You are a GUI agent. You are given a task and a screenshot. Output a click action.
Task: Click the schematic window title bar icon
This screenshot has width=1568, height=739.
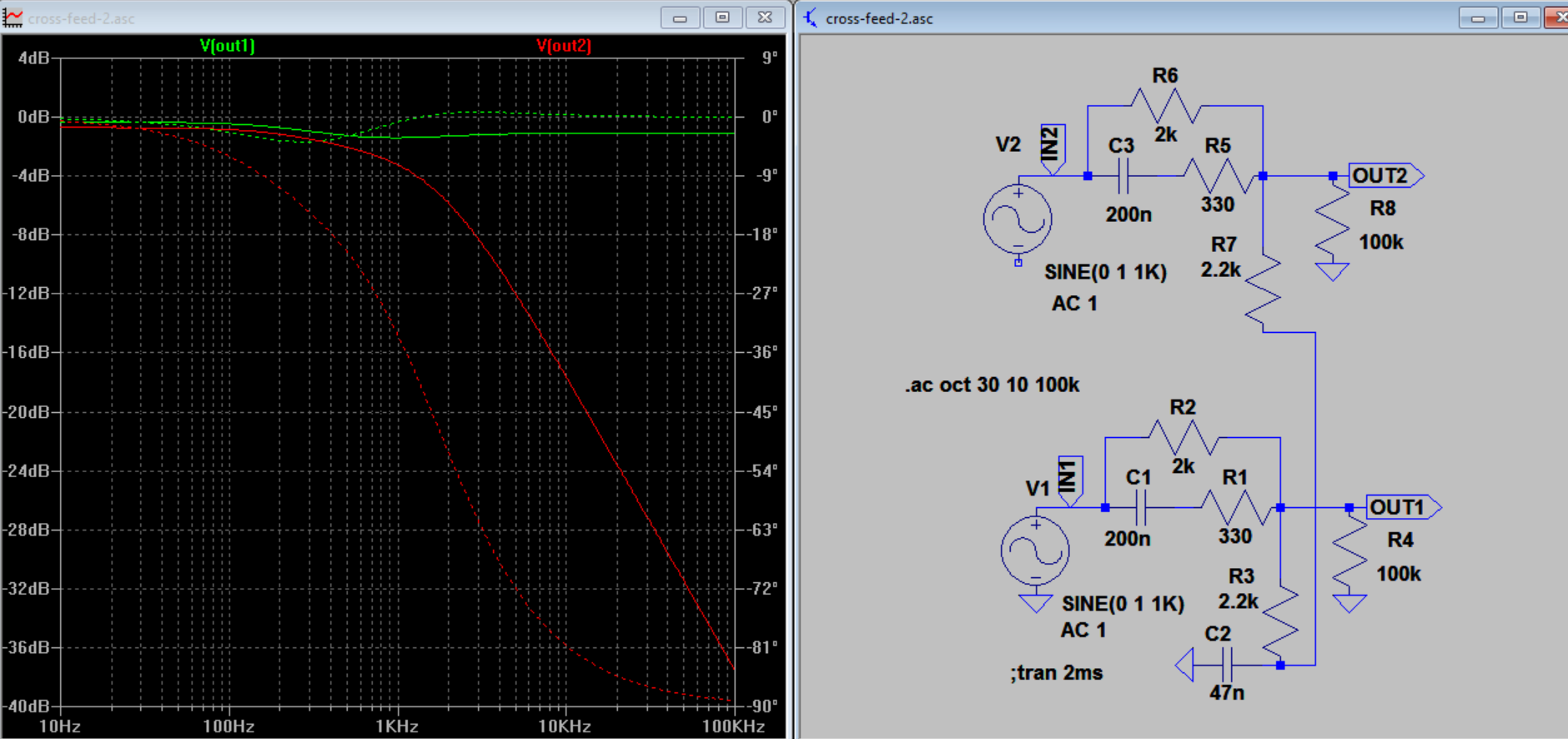tap(811, 18)
